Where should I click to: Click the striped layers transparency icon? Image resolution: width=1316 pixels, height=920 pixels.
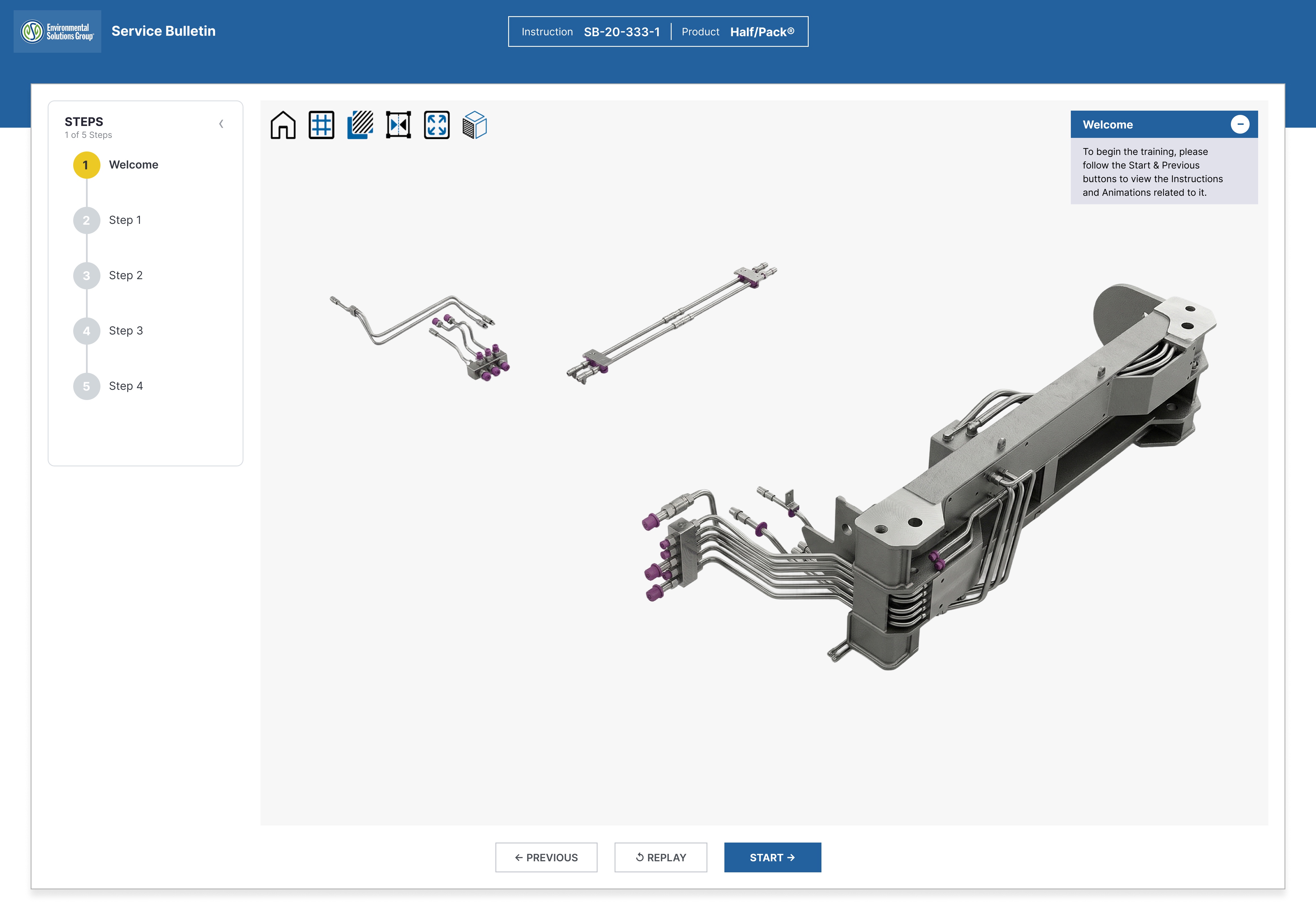[360, 125]
